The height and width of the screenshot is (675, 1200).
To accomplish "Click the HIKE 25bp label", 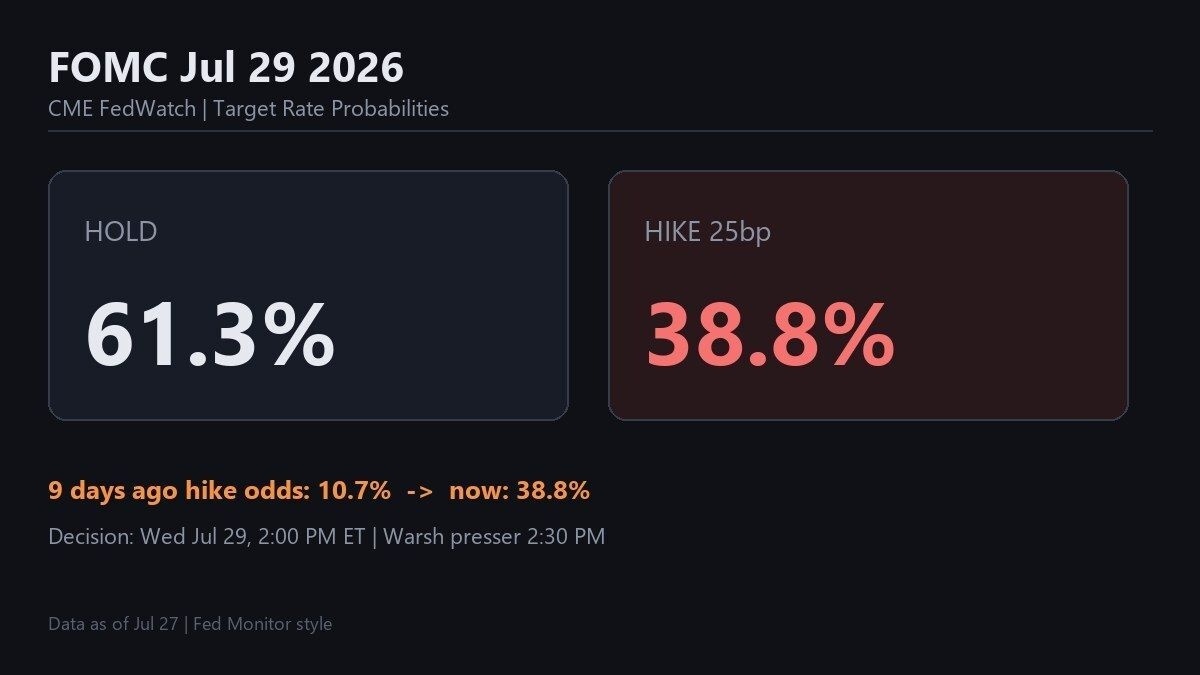I will click(708, 232).
